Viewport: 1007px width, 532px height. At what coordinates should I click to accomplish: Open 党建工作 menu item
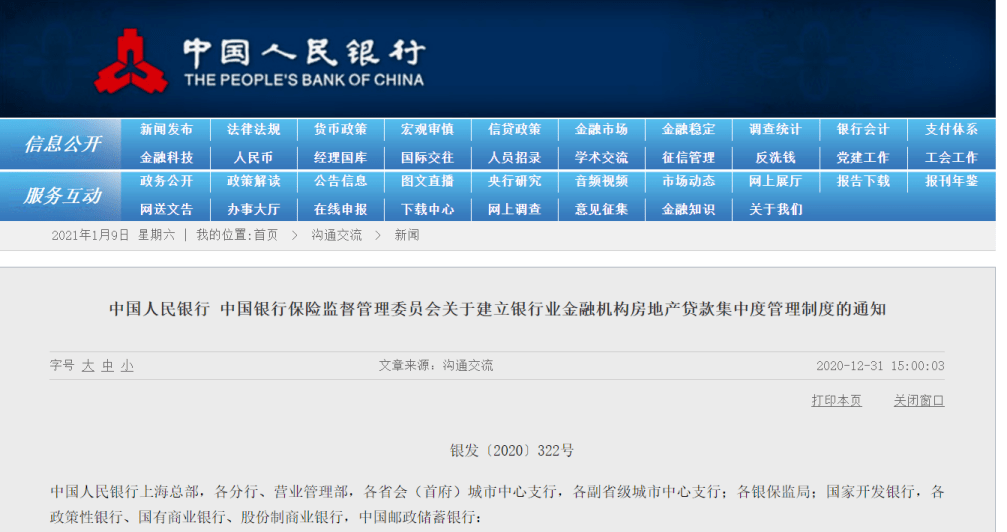click(x=863, y=157)
